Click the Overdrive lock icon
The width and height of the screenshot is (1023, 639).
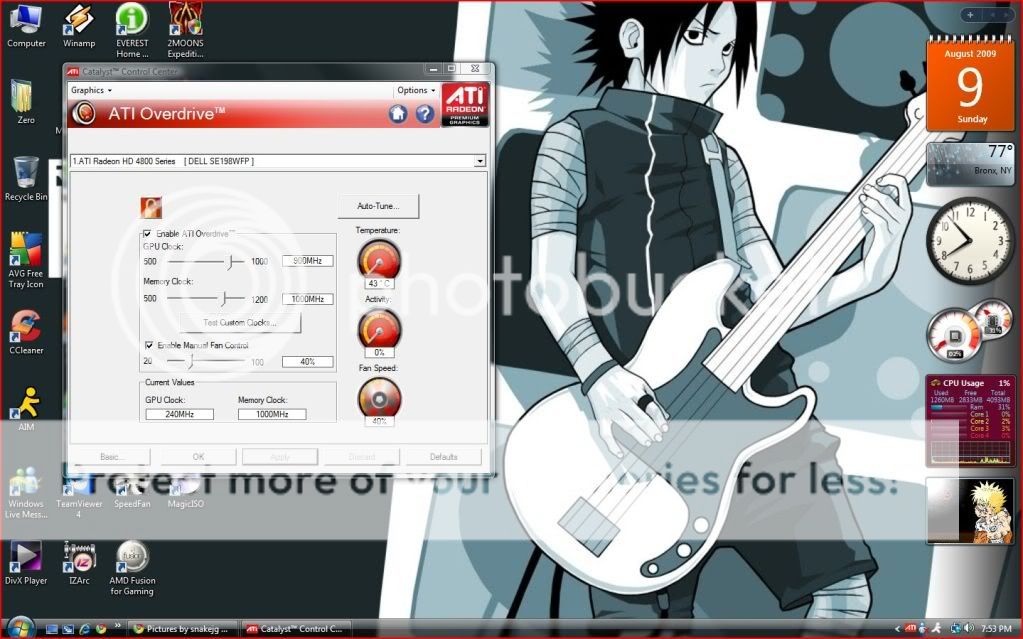coord(151,208)
